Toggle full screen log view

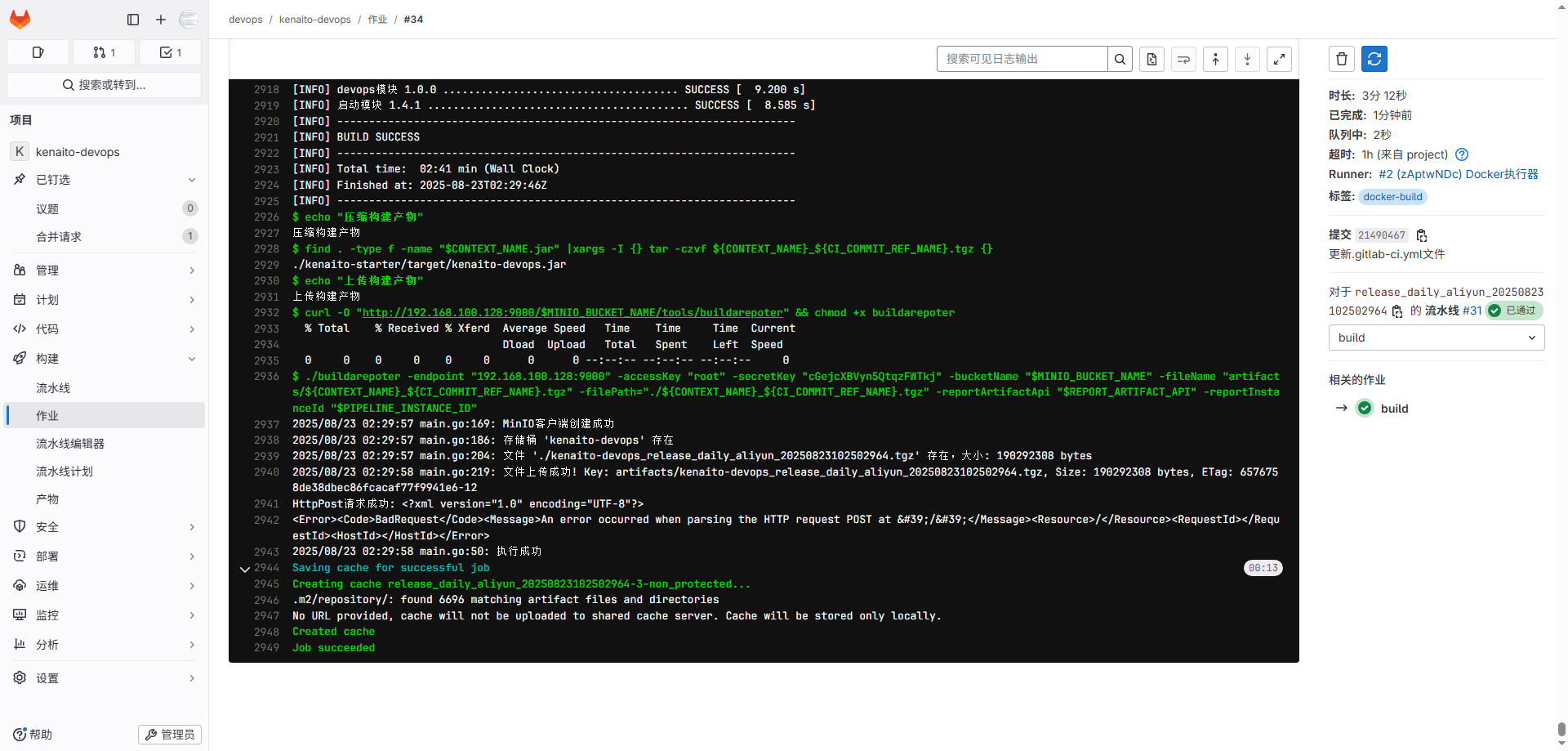[1279, 59]
